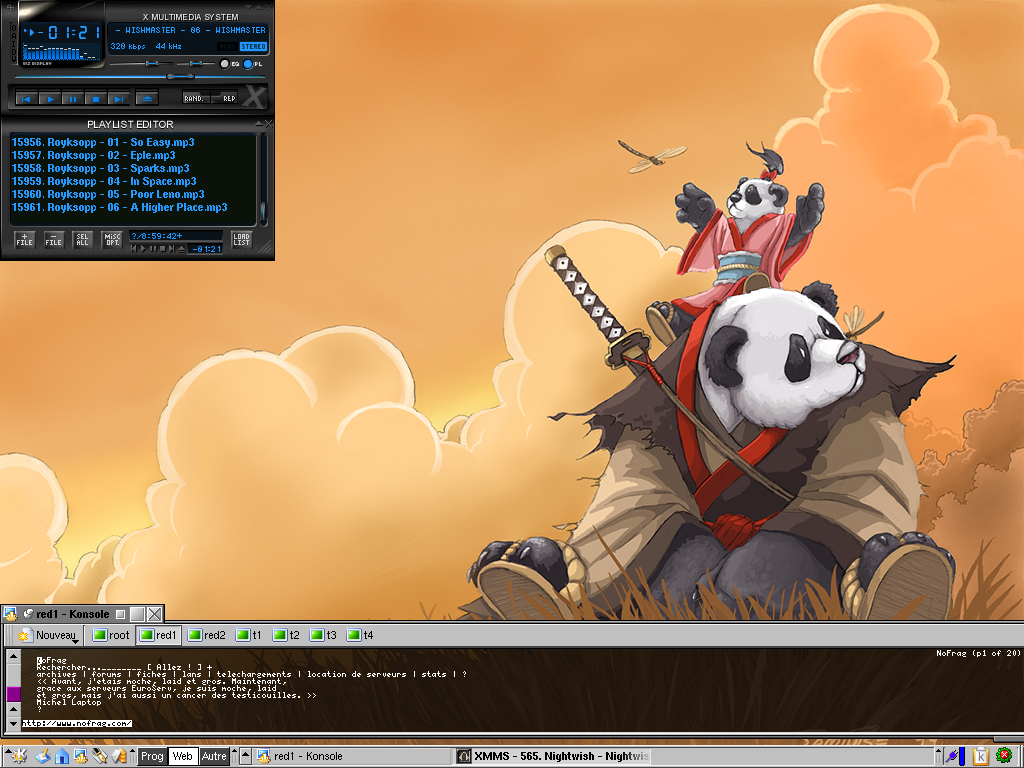Click the XMMS balance slider handle
The height and width of the screenshot is (768, 1024).
pos(195,63)
